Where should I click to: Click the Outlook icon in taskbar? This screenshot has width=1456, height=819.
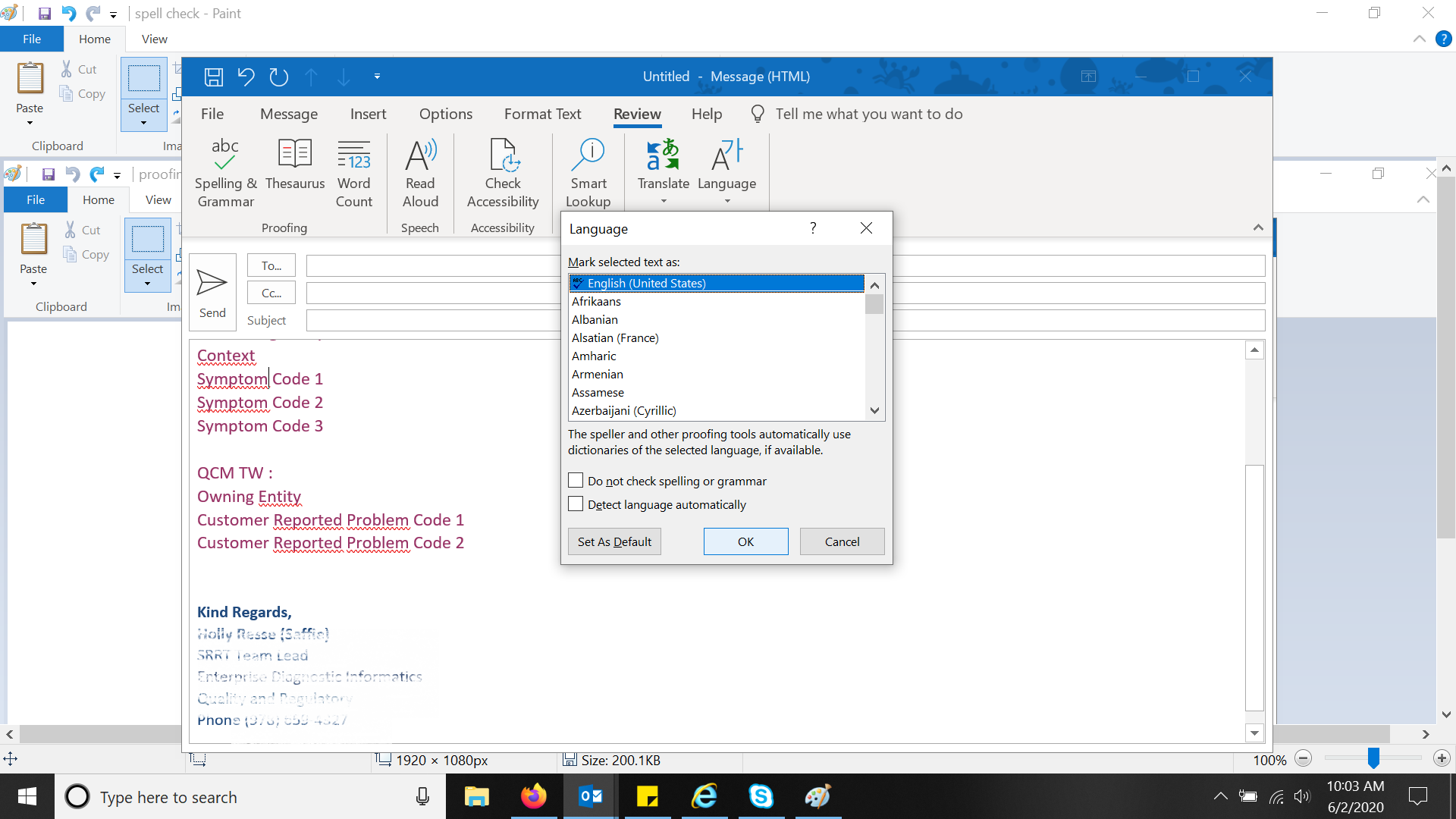coord(592,796)
